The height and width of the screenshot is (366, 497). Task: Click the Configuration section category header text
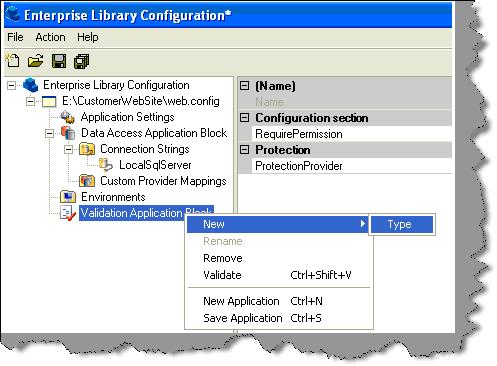point(312,118)
